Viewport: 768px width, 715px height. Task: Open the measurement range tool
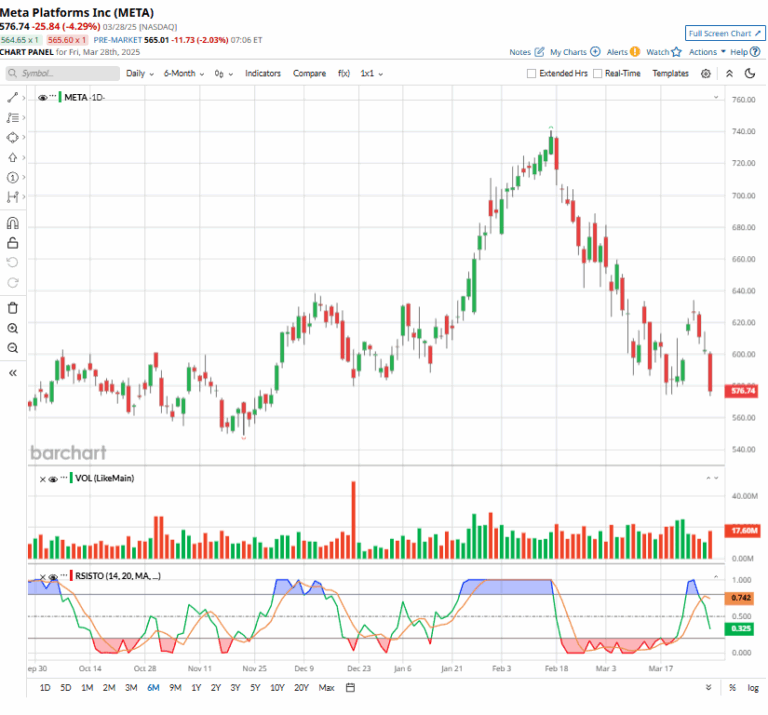tap(12, 197)
